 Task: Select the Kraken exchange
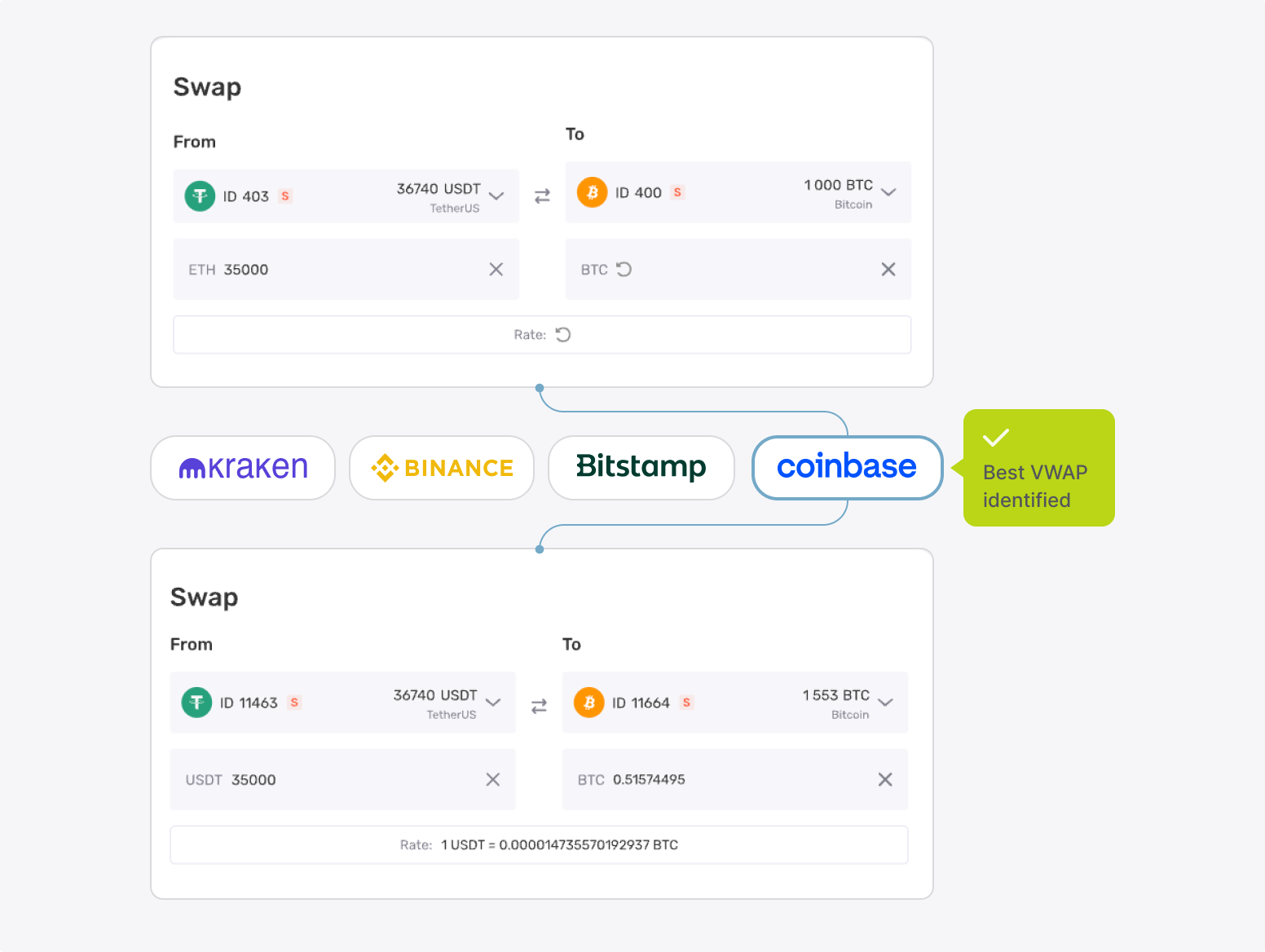tap(243, 468)
